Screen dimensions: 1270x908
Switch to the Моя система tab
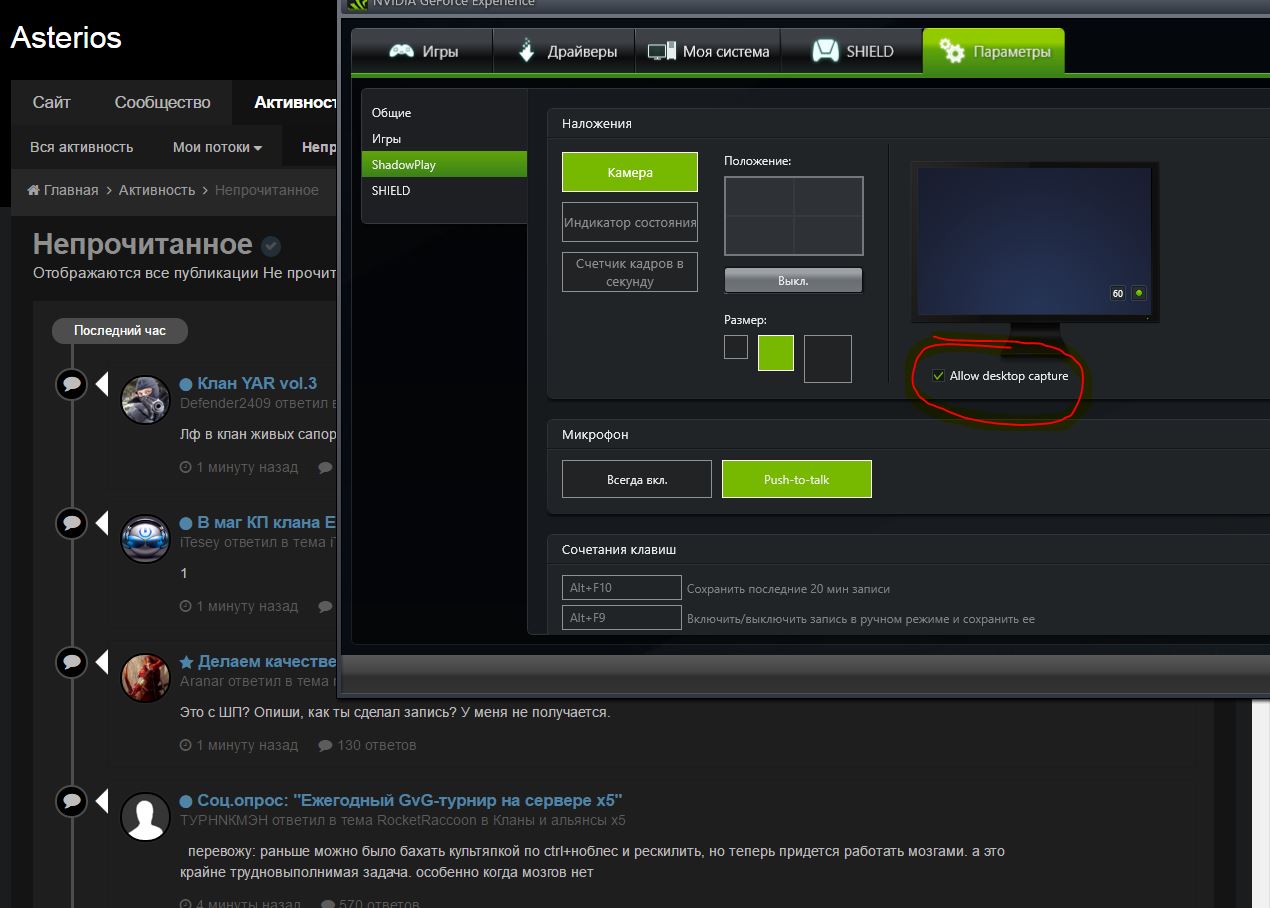(707, 52)
